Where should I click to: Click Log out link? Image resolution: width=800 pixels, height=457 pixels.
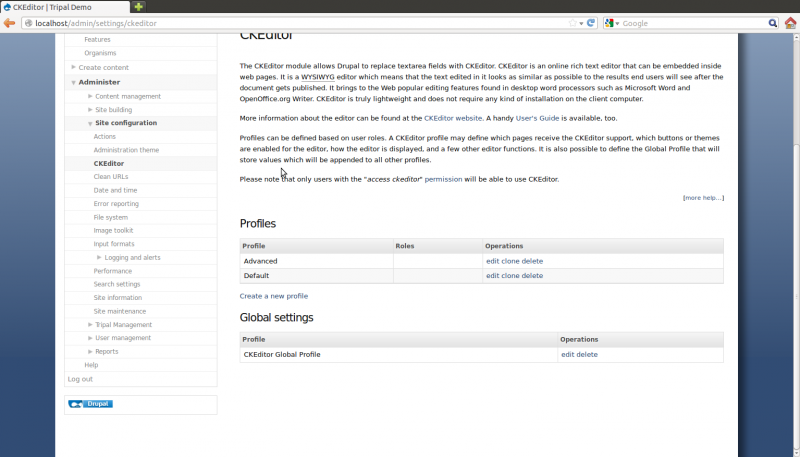pyautogui.click(x=80, y=379)
